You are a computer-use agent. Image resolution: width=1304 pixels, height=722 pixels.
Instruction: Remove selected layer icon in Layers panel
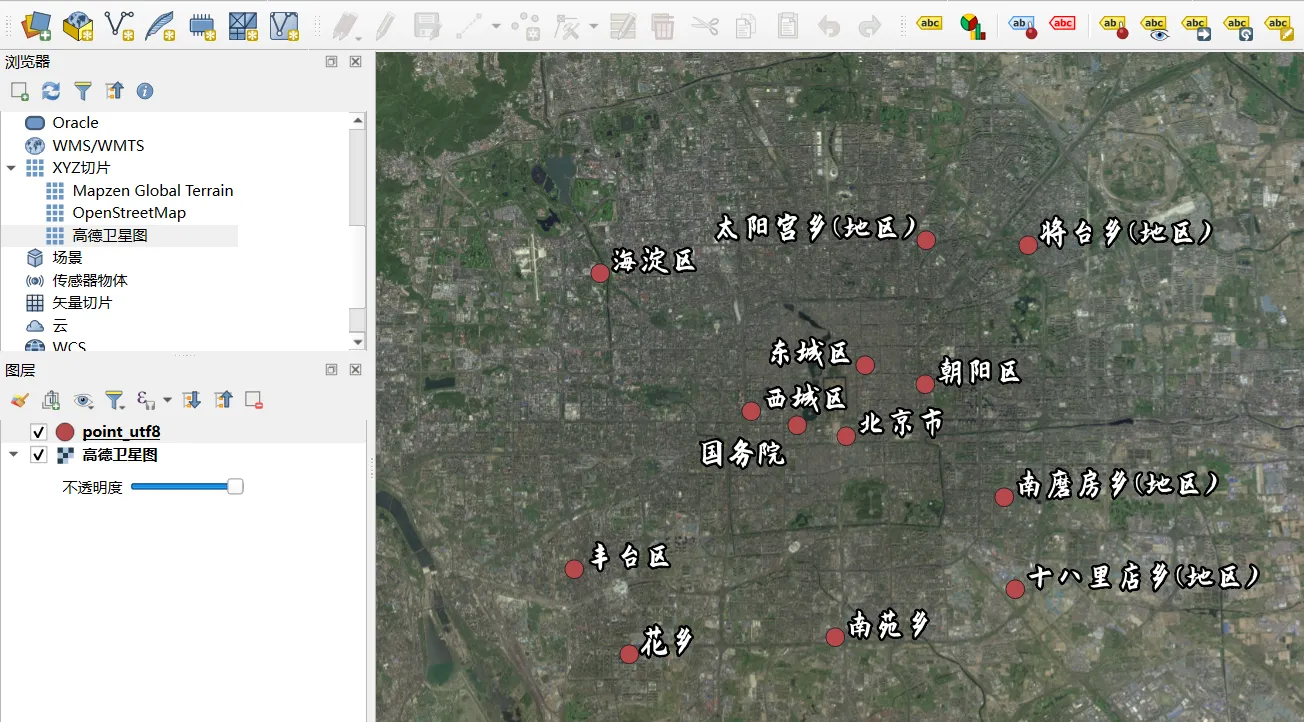click(x=254, y=400)
